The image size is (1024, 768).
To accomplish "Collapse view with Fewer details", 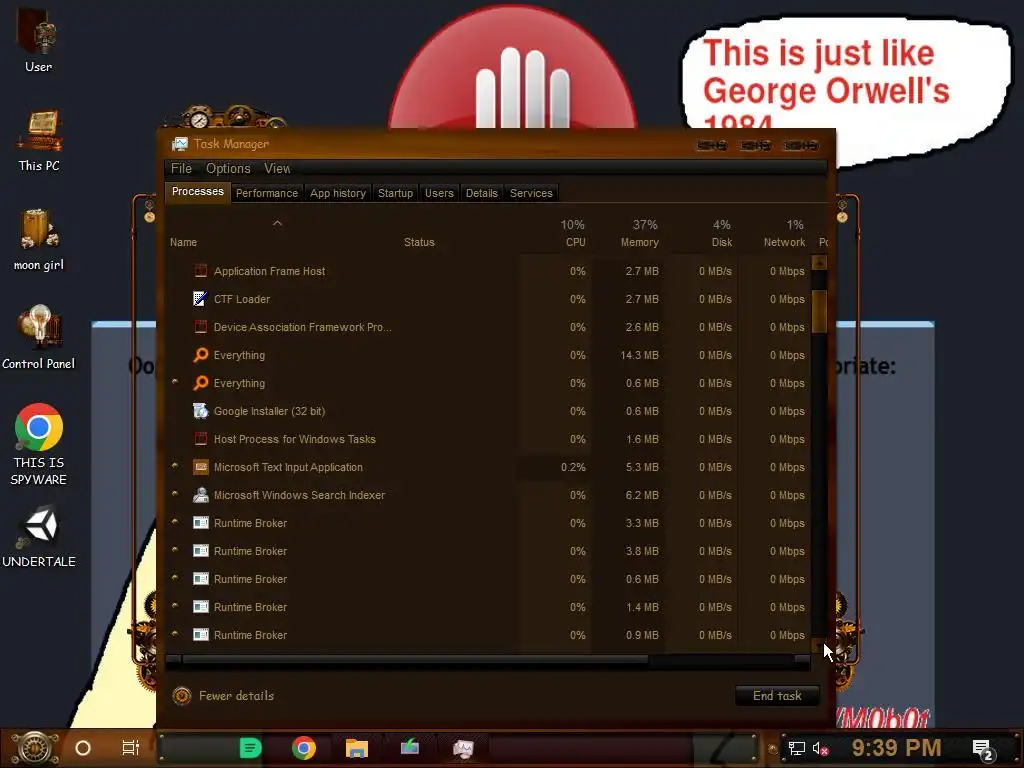I will [x=224, y=696].
